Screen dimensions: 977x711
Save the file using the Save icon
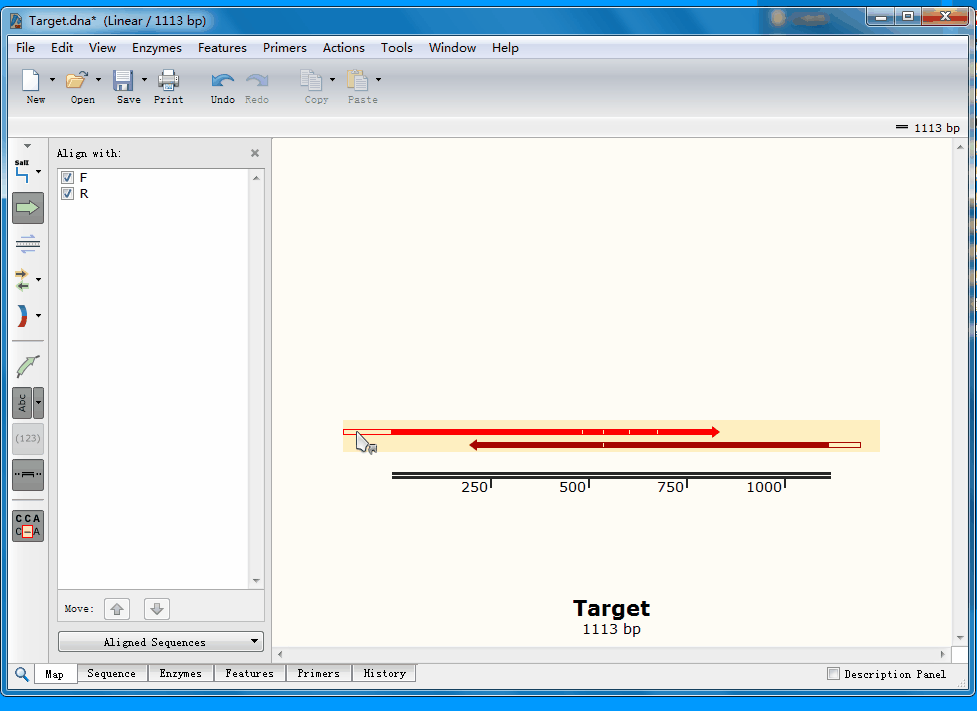pyautogui.click(x=124, y=82)
